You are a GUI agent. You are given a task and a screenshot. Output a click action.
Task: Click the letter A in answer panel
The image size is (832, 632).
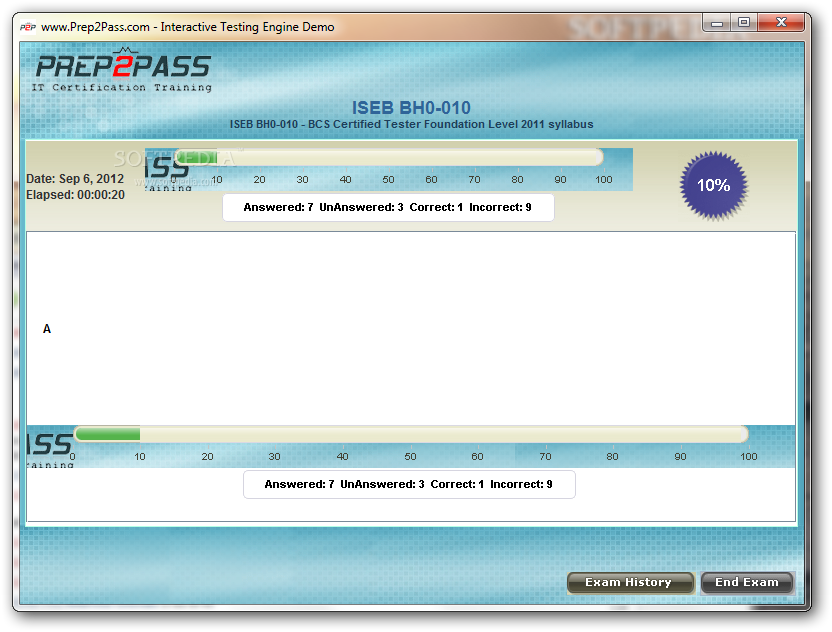[x=47, y=329]
